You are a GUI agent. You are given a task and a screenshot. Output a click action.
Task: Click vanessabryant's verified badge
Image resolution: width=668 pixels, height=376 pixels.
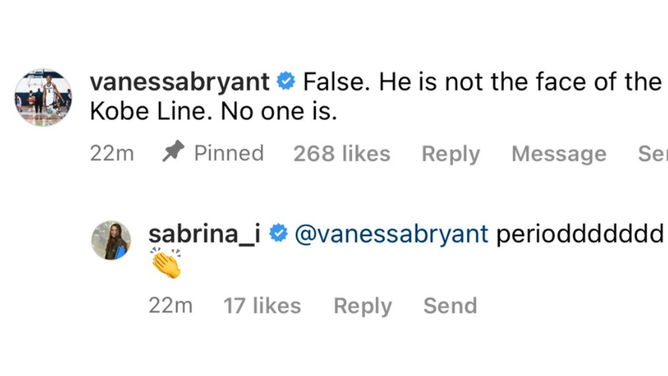tap(286, 81)
